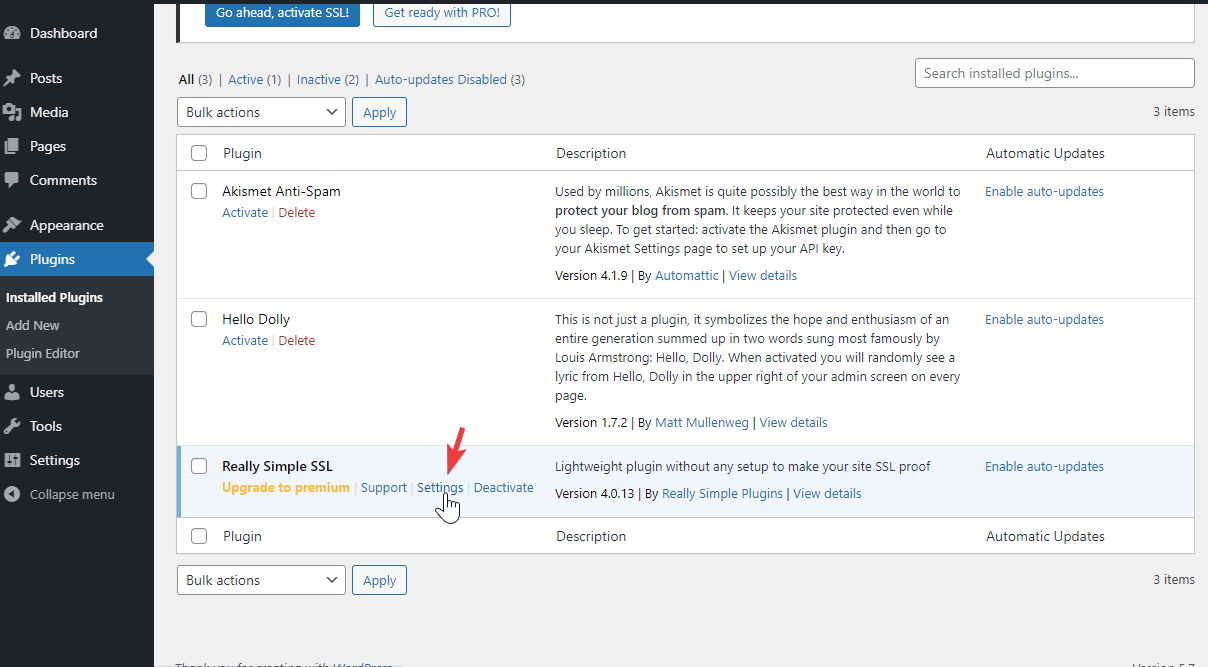
Task: Click the Media library icon
Action: (12, 112)
